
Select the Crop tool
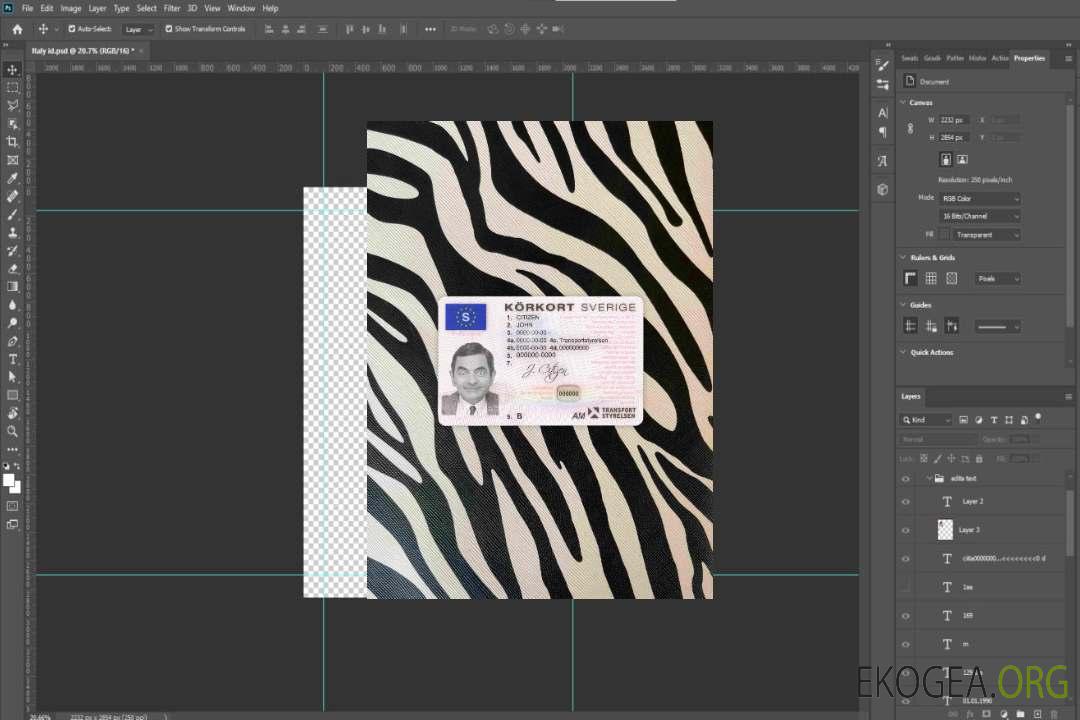coord(12,142)
